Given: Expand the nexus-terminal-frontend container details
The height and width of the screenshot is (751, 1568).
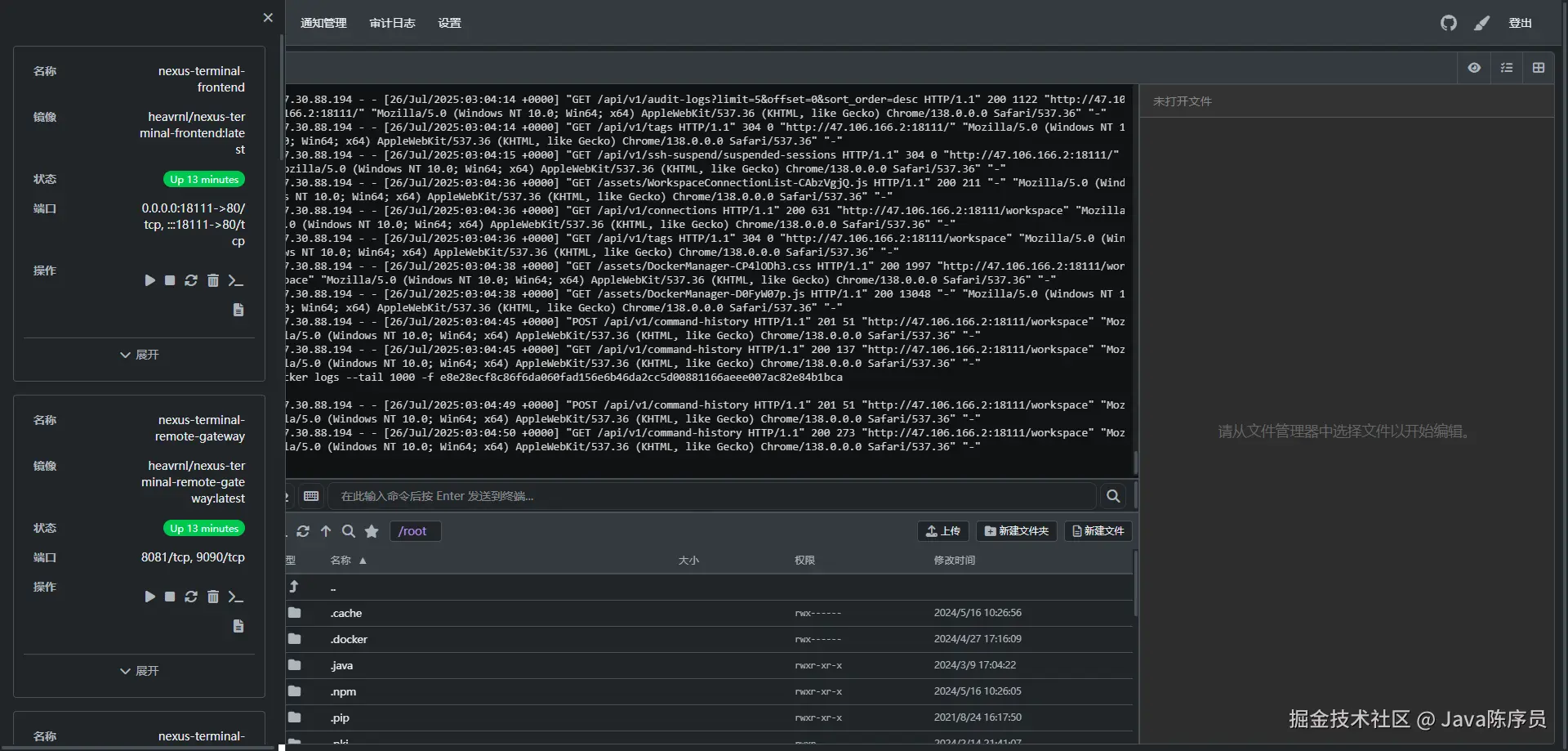Looking at the screenshot, I should pos(140,355).
